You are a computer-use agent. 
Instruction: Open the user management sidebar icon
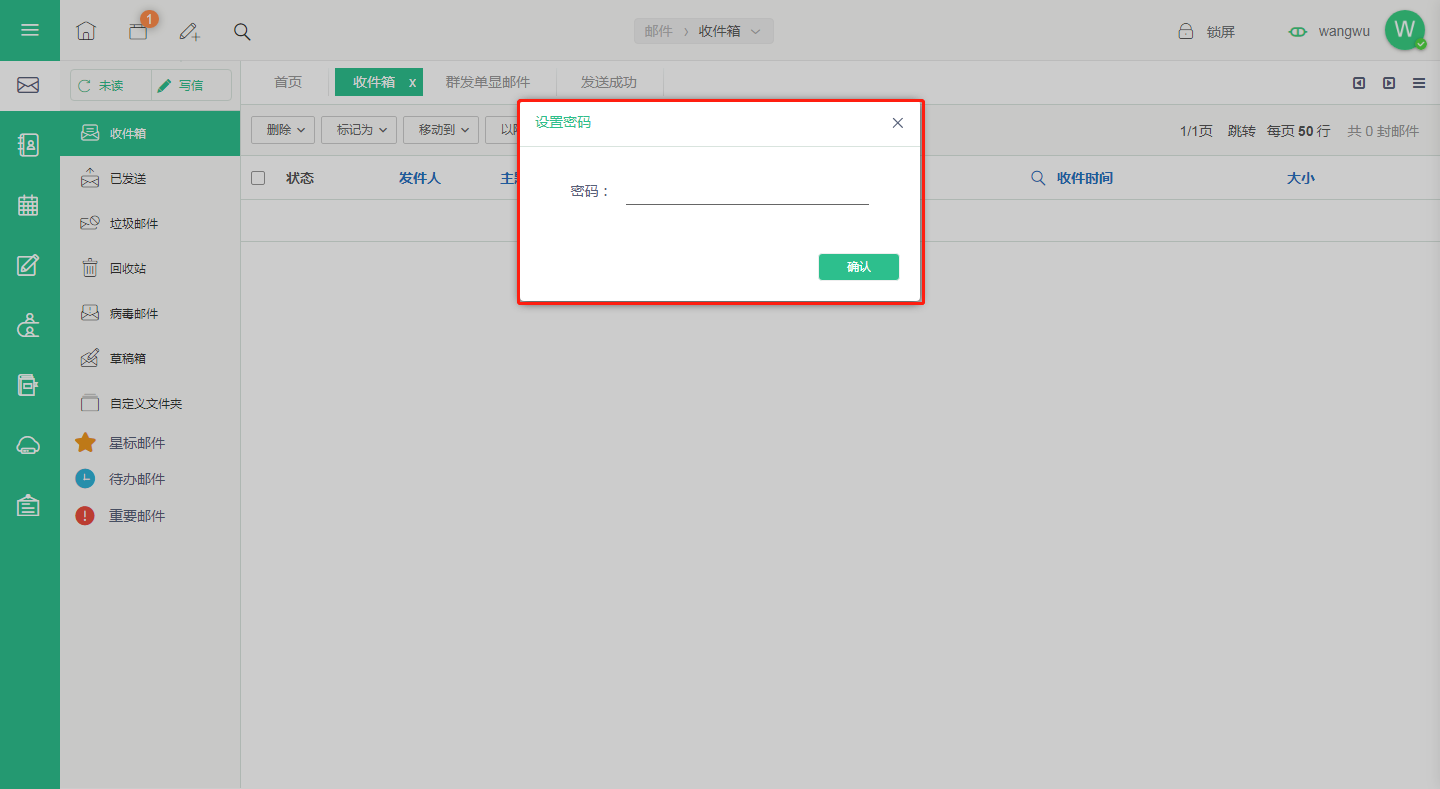pos(29,325)
